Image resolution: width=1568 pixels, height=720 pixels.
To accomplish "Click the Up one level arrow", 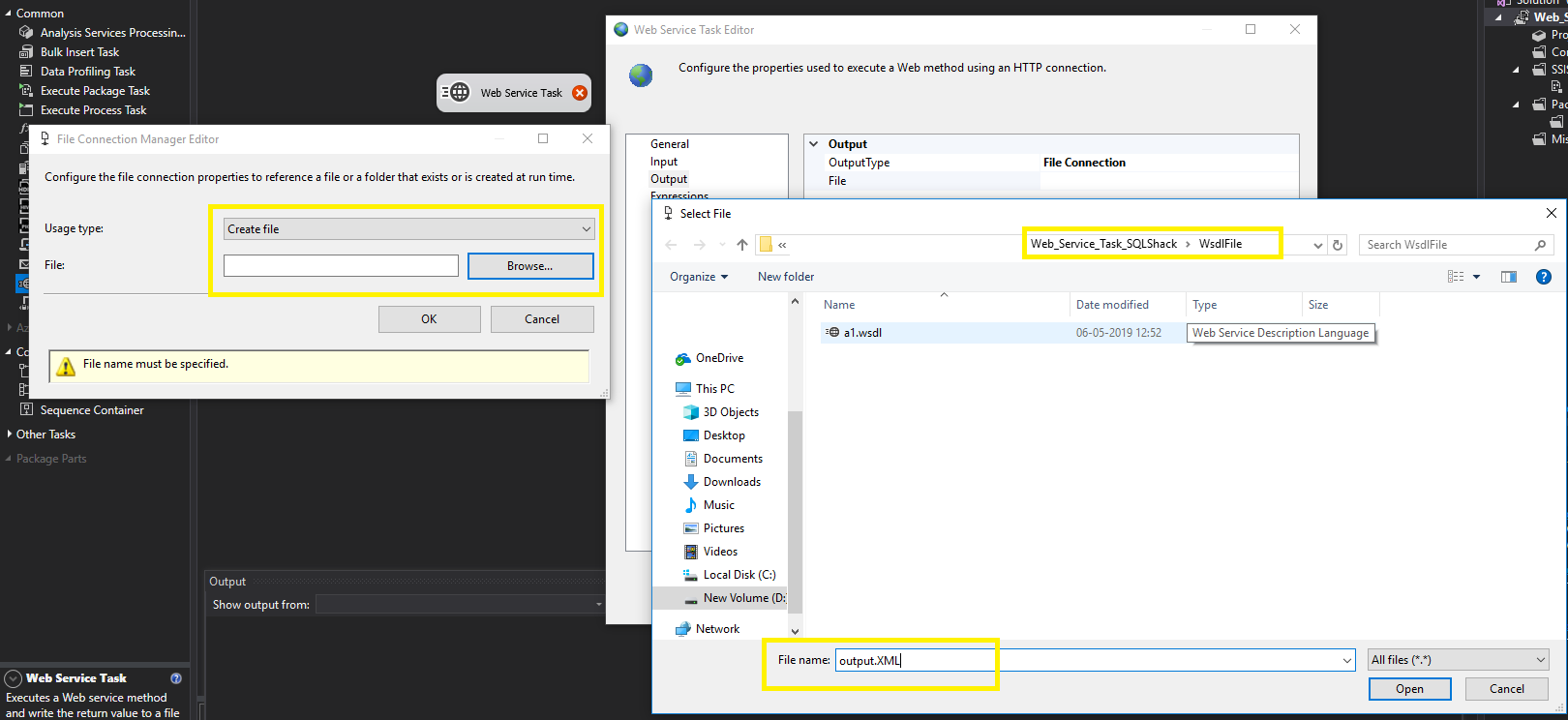I will [742, 245].
